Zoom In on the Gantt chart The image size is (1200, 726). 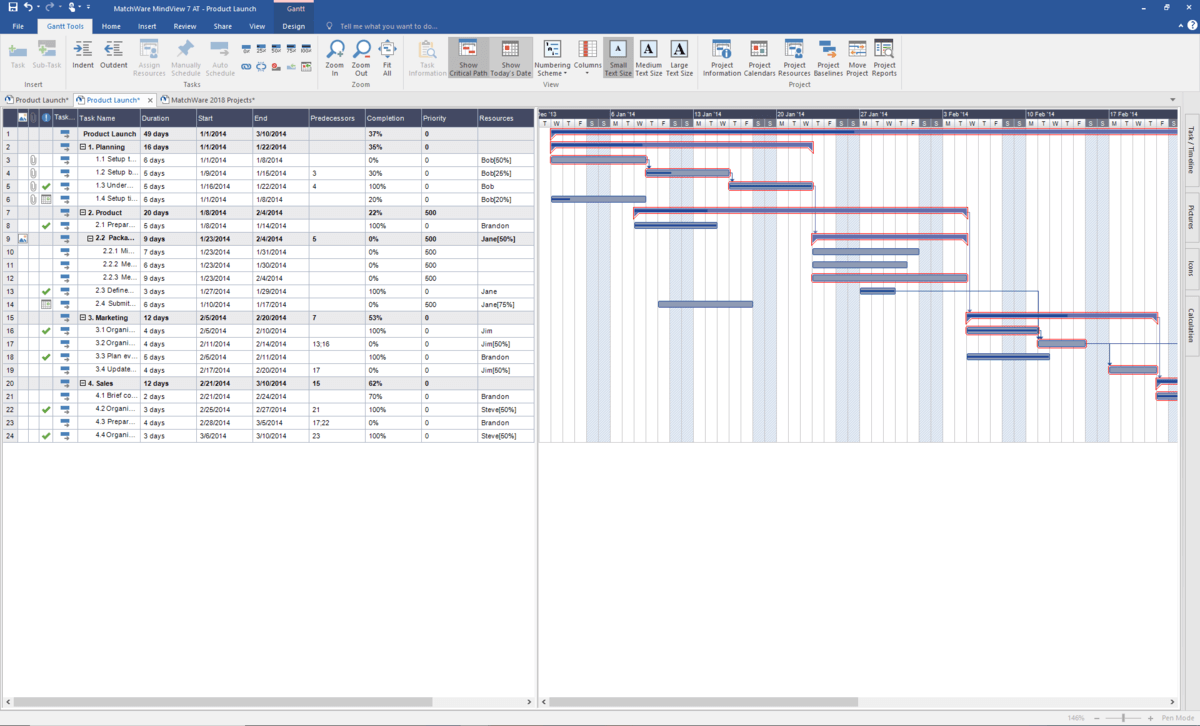point(335,58)
